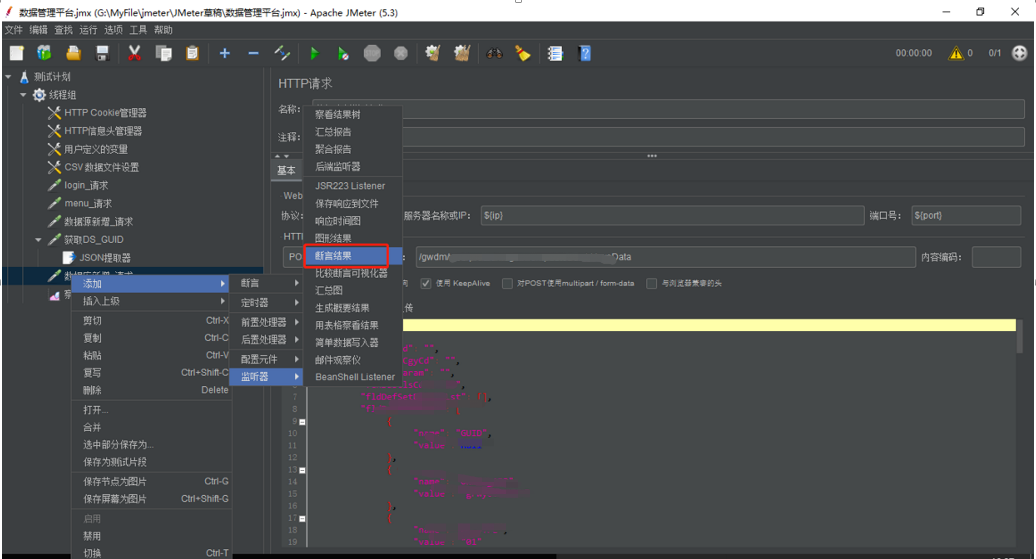Click the blue plus Expand All icon
The image size is (1036, 559).
tap(225, 54)
